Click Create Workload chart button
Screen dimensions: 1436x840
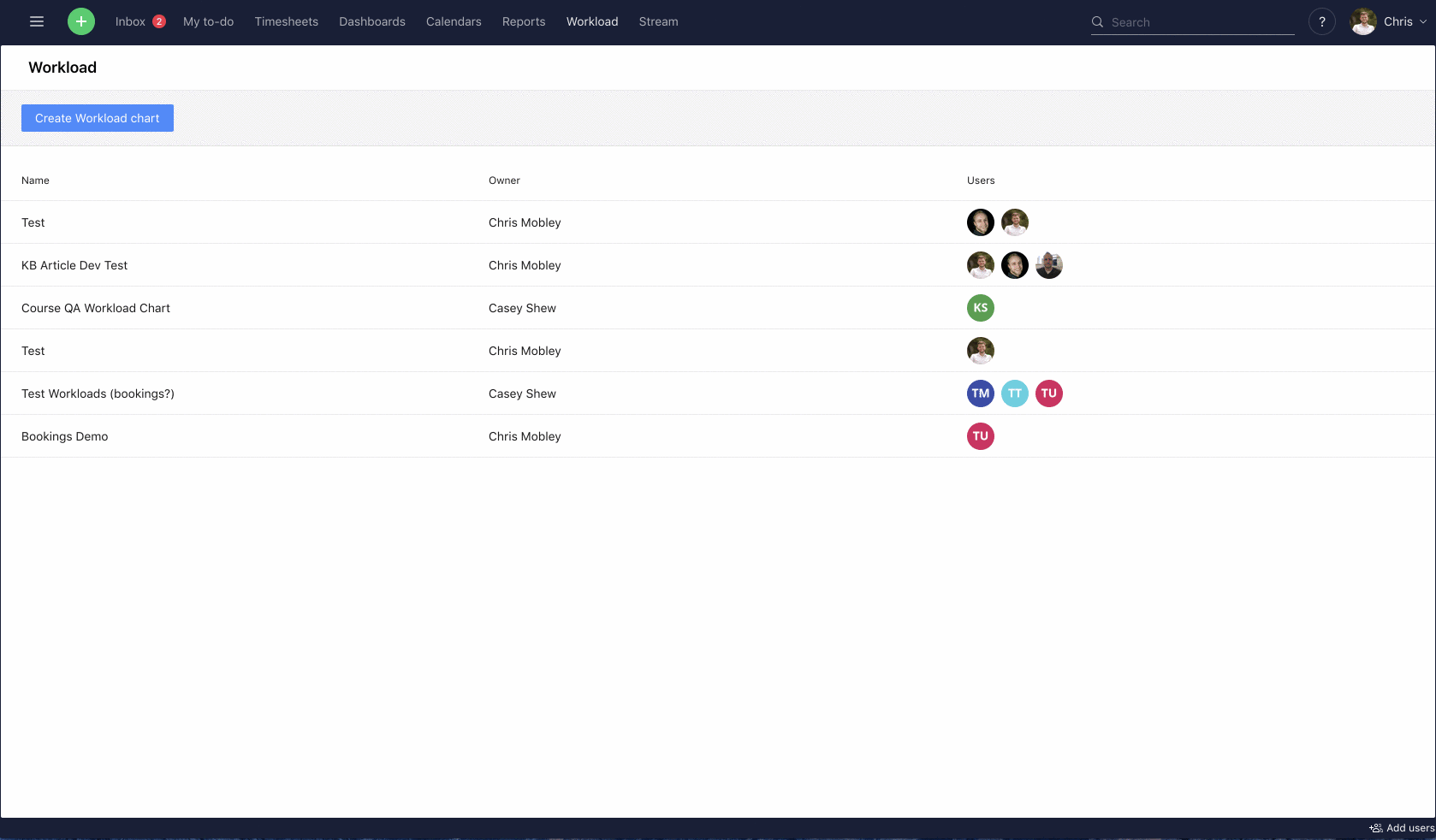[x=98, y=118]
